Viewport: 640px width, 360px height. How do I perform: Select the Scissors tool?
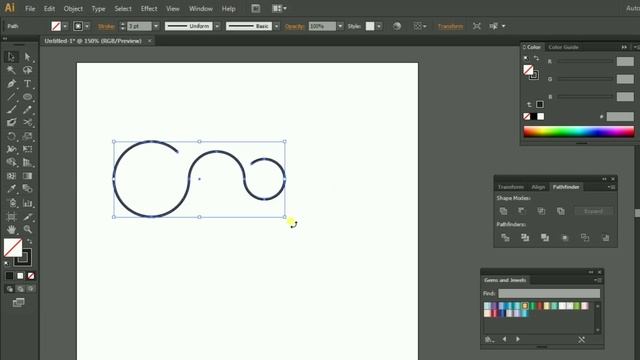pos(27,122)
